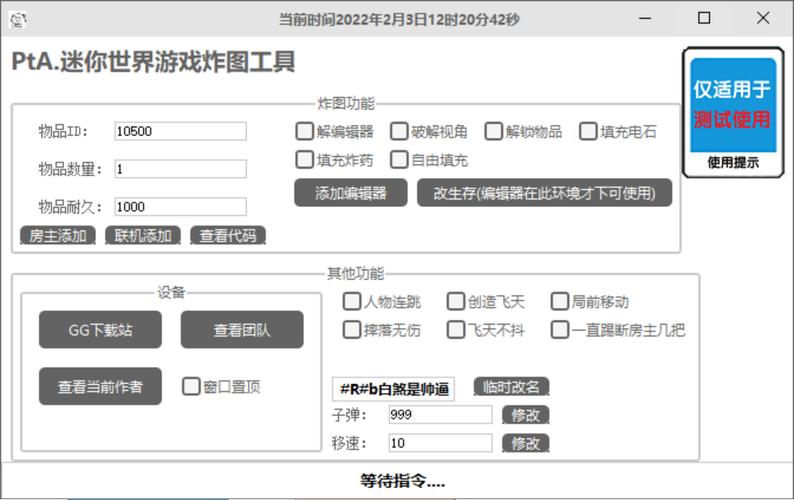This screenshot has width=794, height=500.
Task: Toggle the 解锁物品 checkbox
Action: [x=493, y=131]
